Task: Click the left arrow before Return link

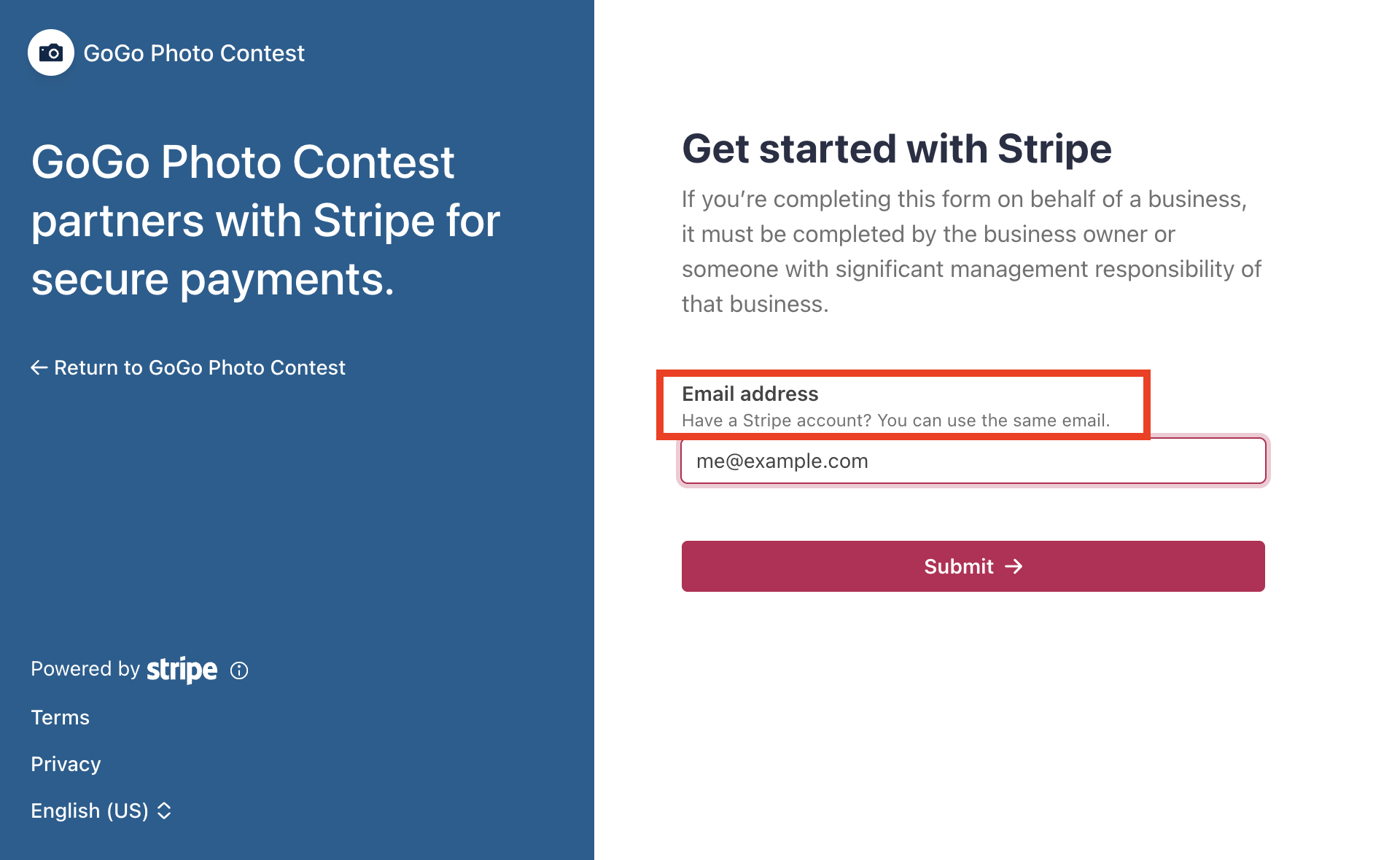Action: [39, 368]
